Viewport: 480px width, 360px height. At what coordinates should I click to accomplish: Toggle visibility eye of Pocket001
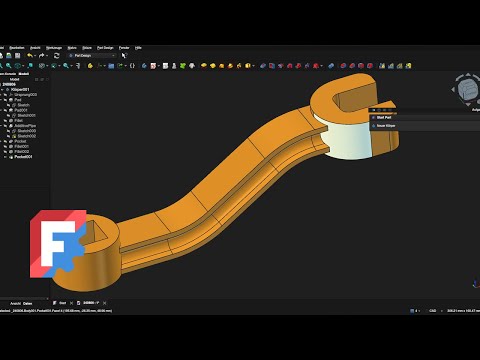point(6,157)
